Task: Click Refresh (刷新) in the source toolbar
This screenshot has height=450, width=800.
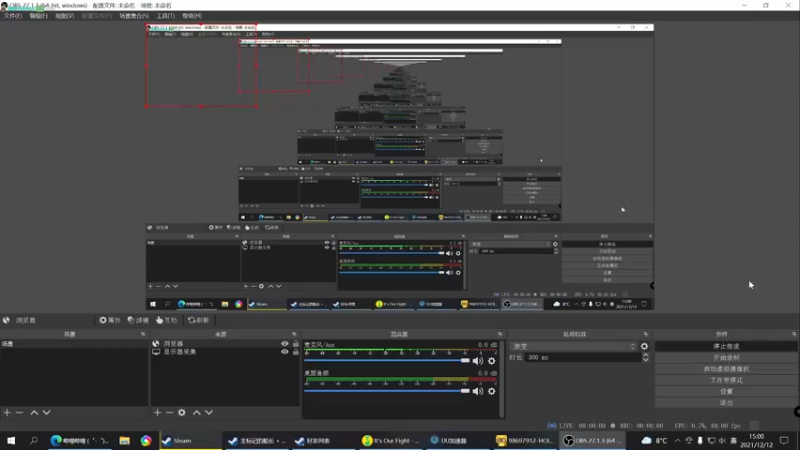Action: (198, 320)
